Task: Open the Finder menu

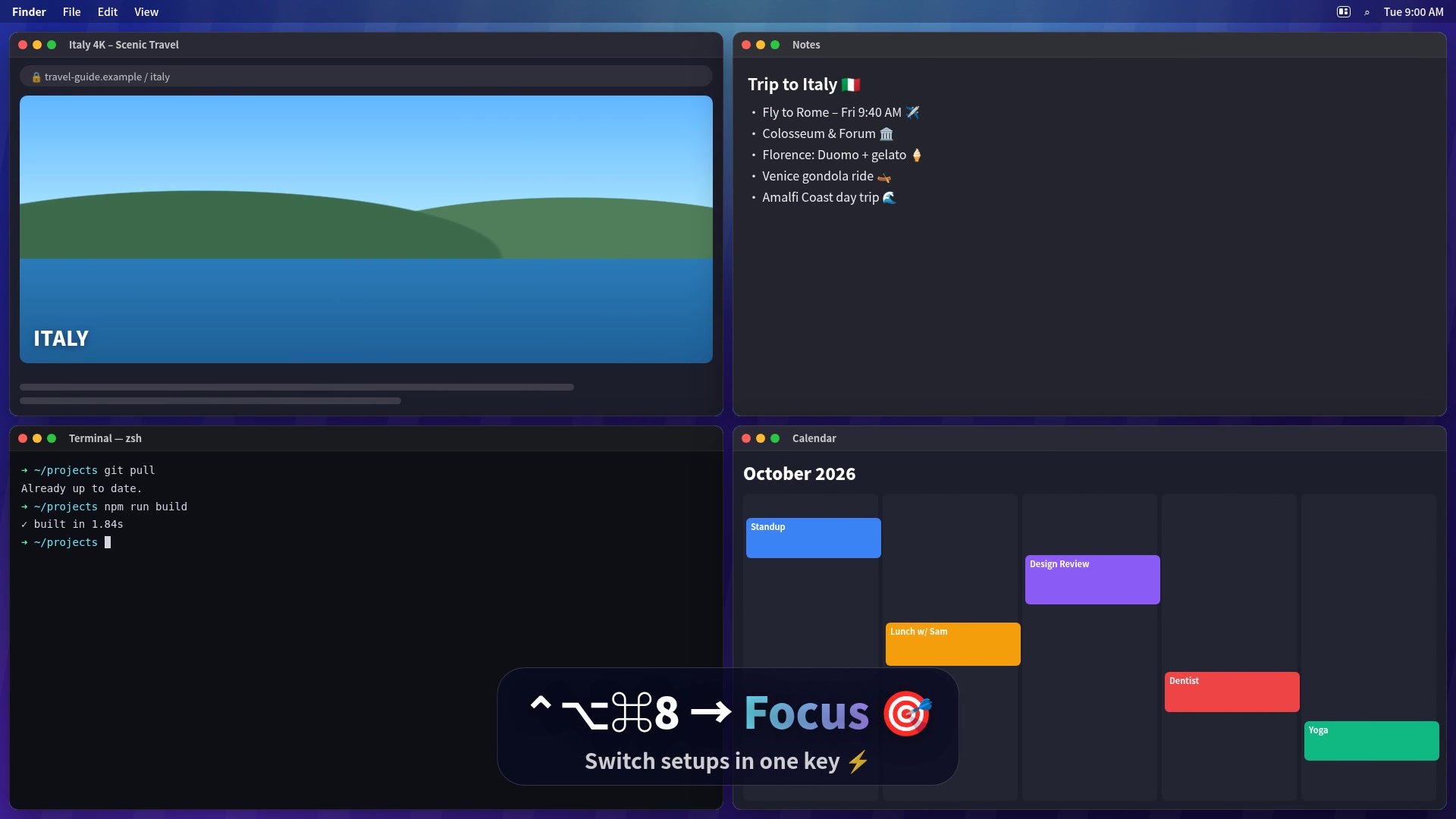Action: tap(29, 12)
